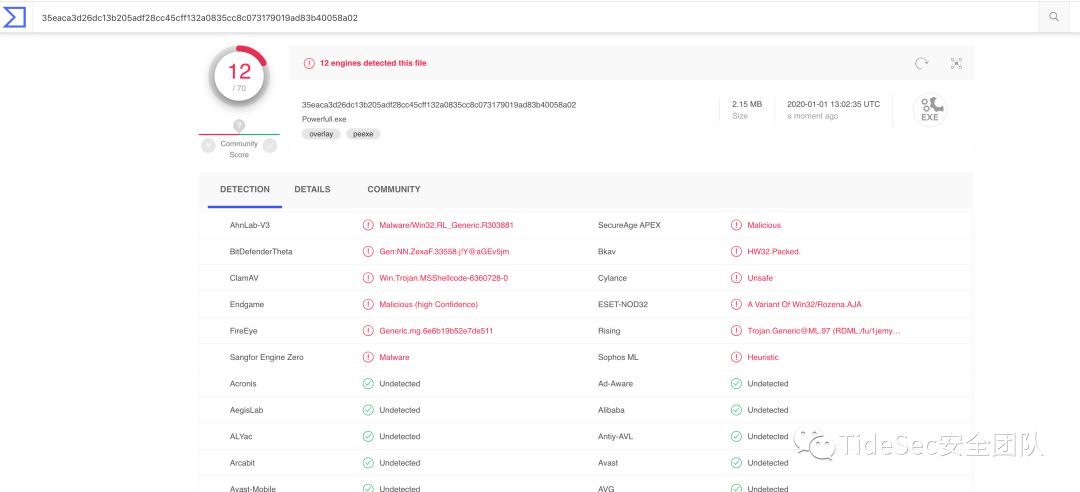Click 'Malicious (high Confidence)' result
This screenshot has height=492, width=1080.
(x=428, y=305)
